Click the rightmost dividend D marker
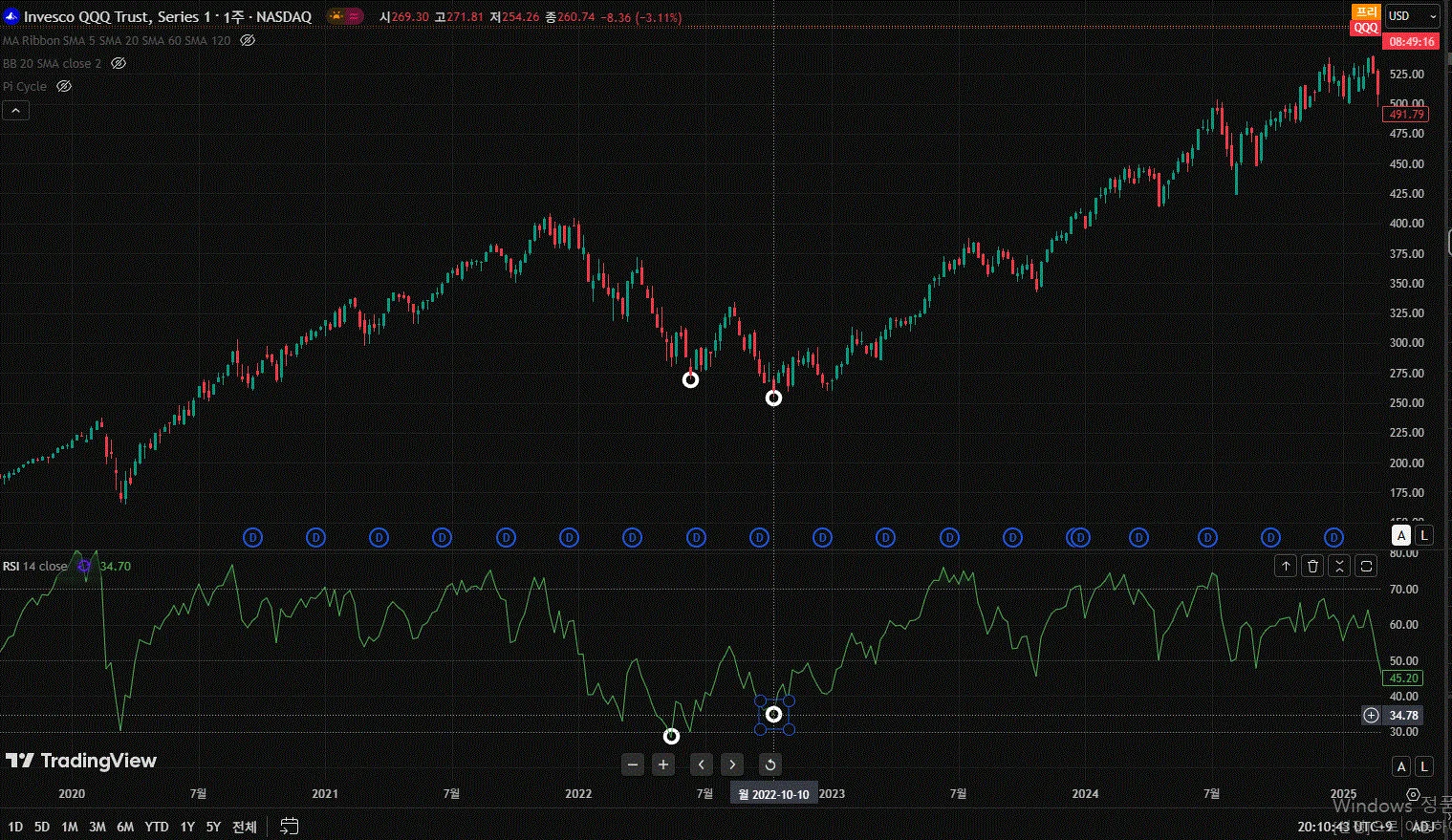Screen dimensions: 1452x840 pyautogui.click(x=1333, y=538)
